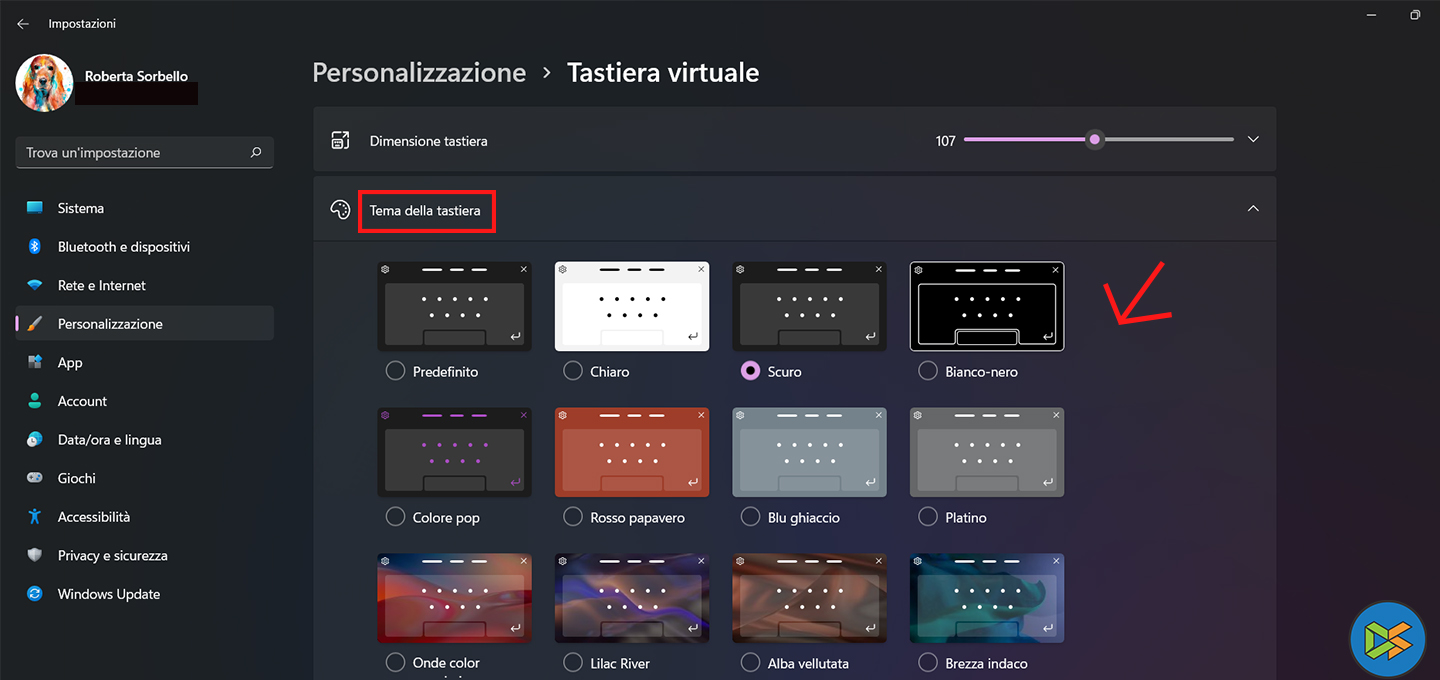The image size is (1440, 680).
Task: Click the Windows Update refresh icon
Action: (35, 594)
